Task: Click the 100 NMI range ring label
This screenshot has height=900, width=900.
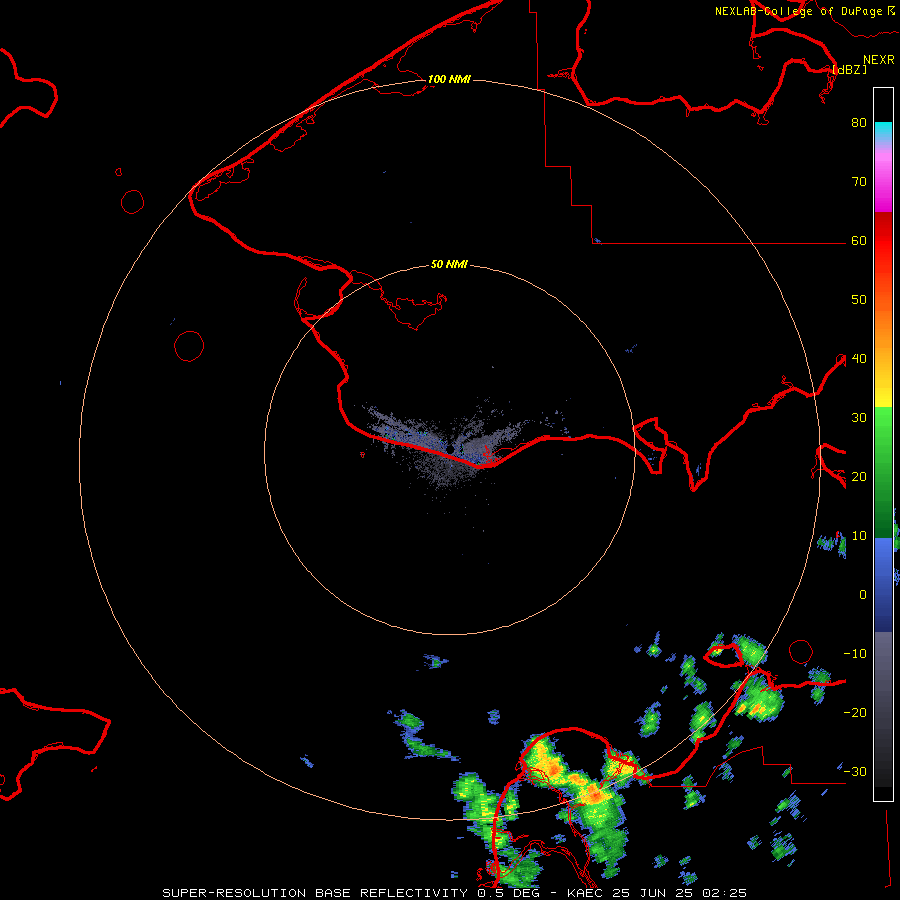Action: pos(449,79)
